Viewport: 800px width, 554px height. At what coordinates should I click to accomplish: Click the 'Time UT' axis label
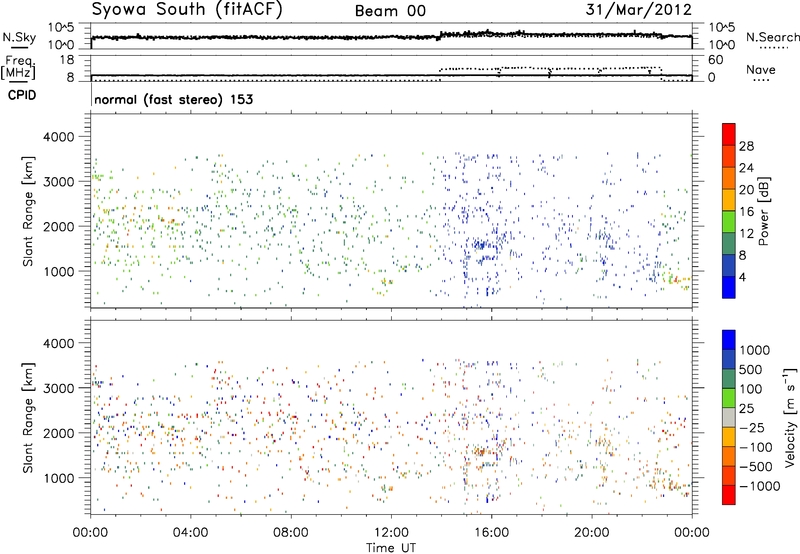tap(391, 548)
